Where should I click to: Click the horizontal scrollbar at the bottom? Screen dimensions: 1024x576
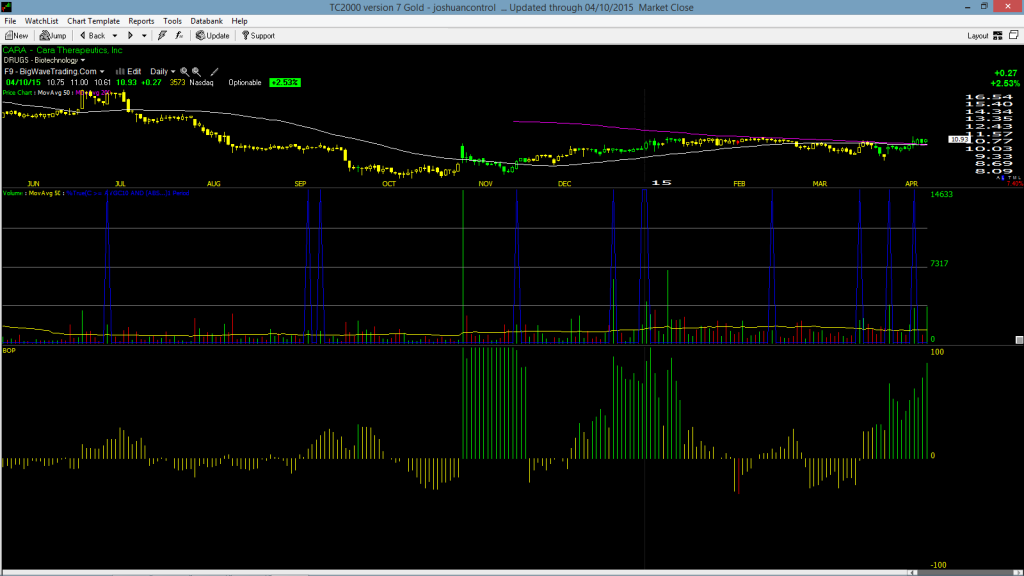pyautogui.click(x=512, y=573)
